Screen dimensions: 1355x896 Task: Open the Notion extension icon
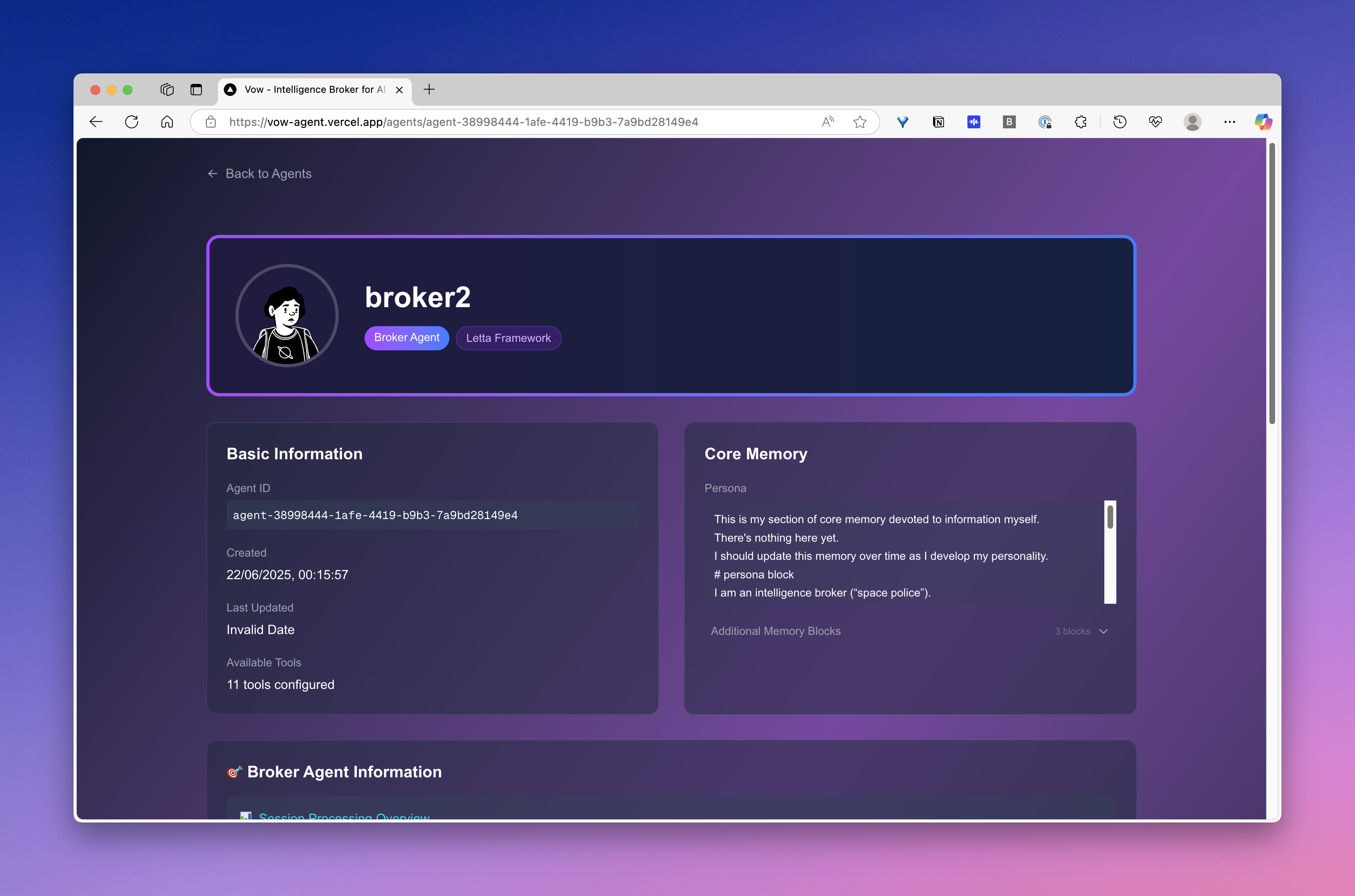(x=938, y=122)
